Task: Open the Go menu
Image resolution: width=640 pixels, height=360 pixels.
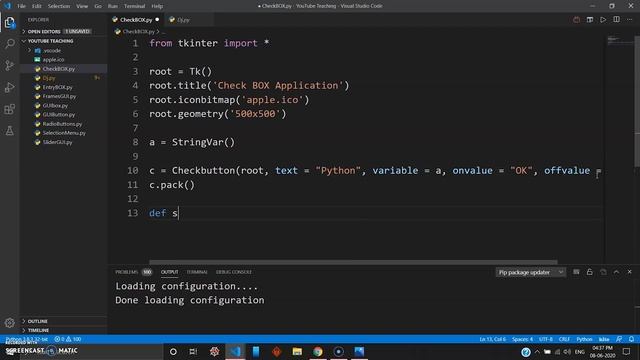Action: [98, 6]
